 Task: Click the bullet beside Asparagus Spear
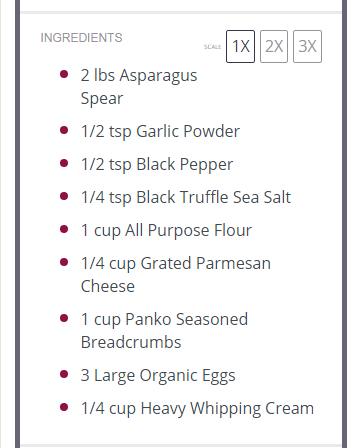[x=64, y=74]
